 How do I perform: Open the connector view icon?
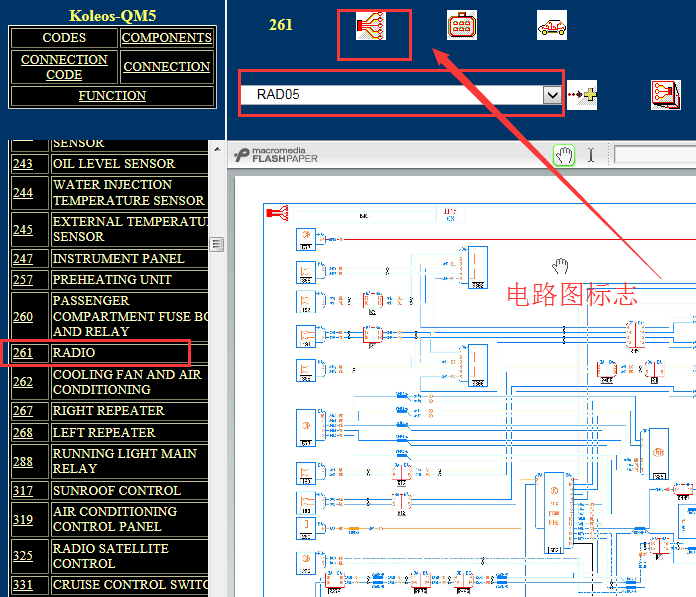pyautogui.click(x=462, y=25)
